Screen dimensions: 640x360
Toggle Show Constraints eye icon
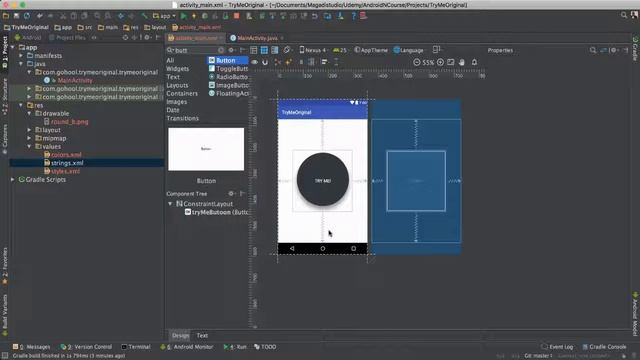(x=254, y=62)
